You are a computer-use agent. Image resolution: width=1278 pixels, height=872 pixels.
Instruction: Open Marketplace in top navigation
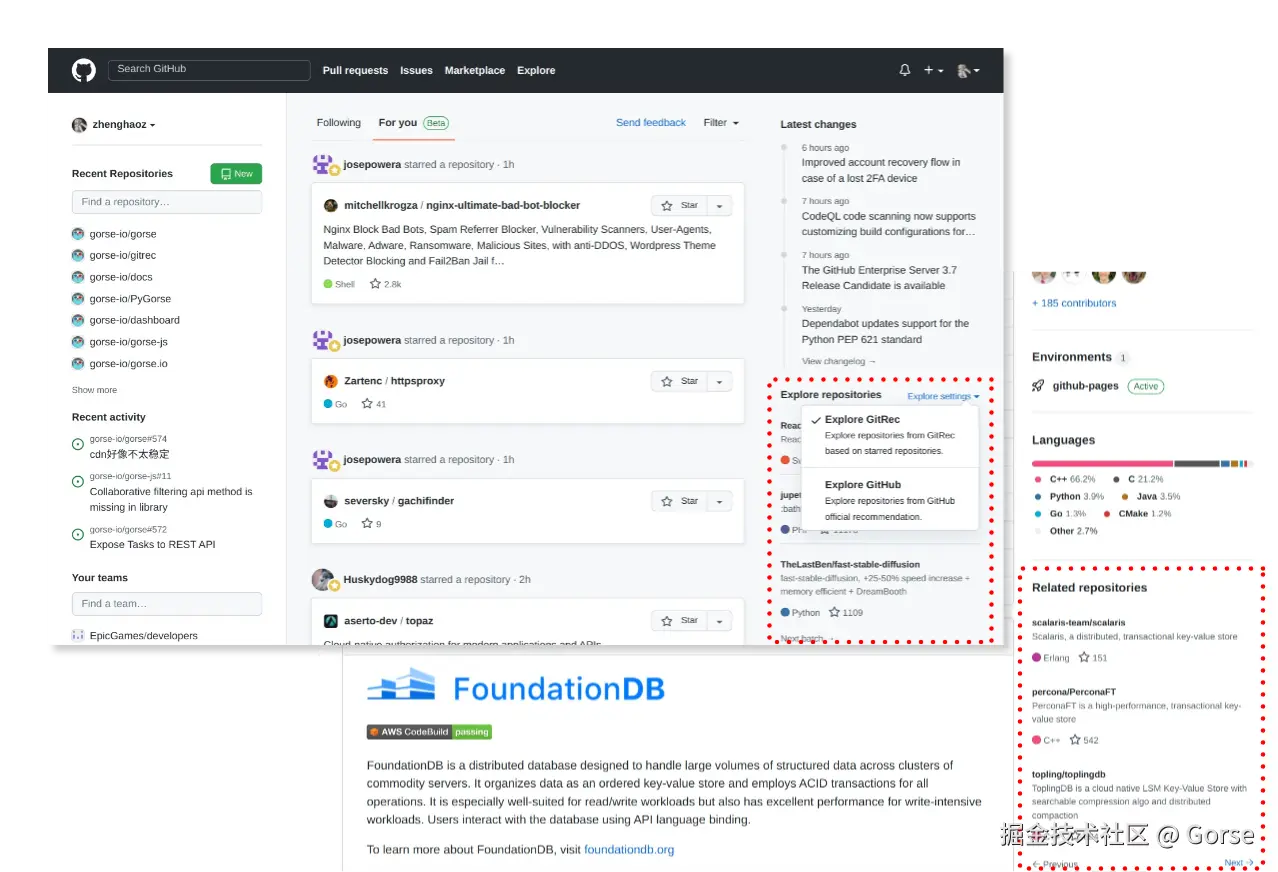[475, 70]
